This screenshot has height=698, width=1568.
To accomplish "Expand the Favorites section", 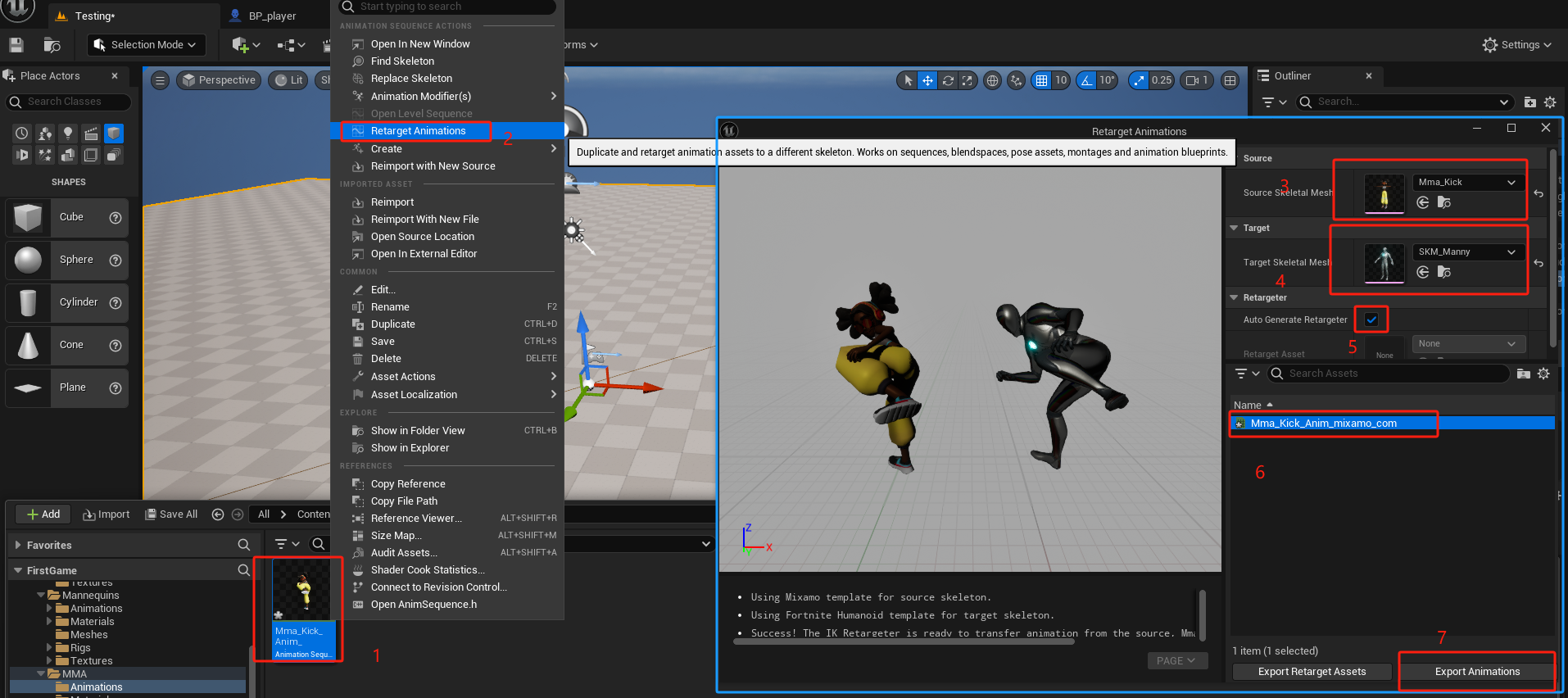I will [x=18, y=545].
